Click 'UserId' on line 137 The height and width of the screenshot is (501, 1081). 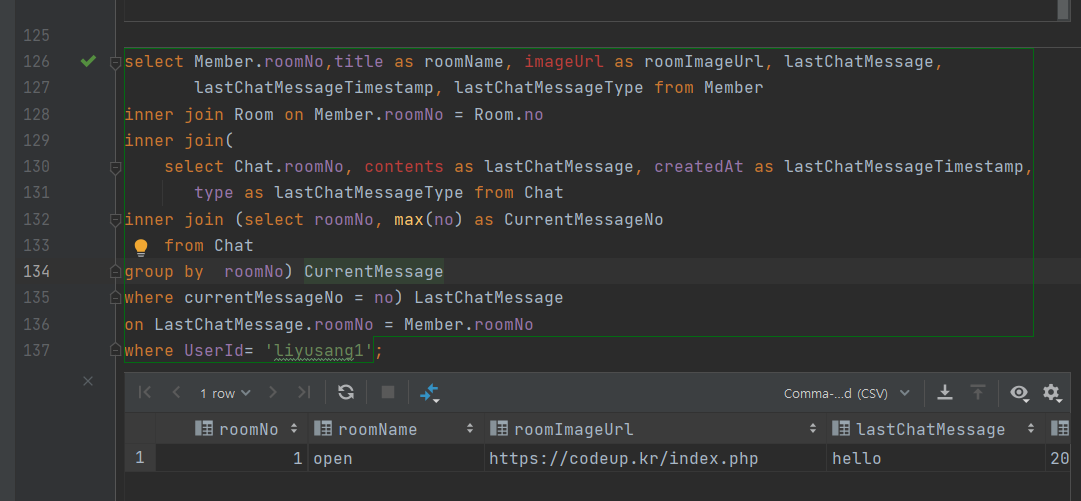(214, 351)
